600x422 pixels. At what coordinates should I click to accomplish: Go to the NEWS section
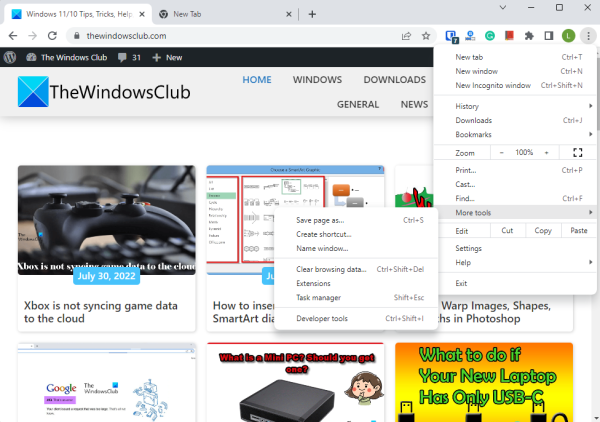pyautogui.click(x=414, y=104)
